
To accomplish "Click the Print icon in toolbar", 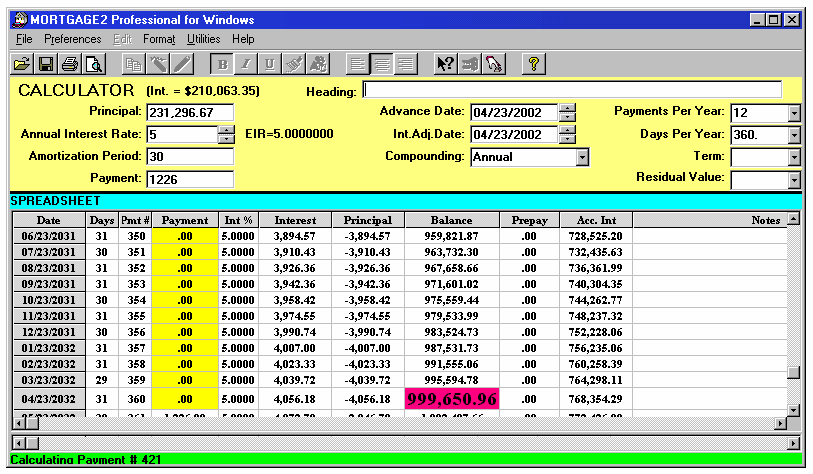I will click(x=69, y=64).
